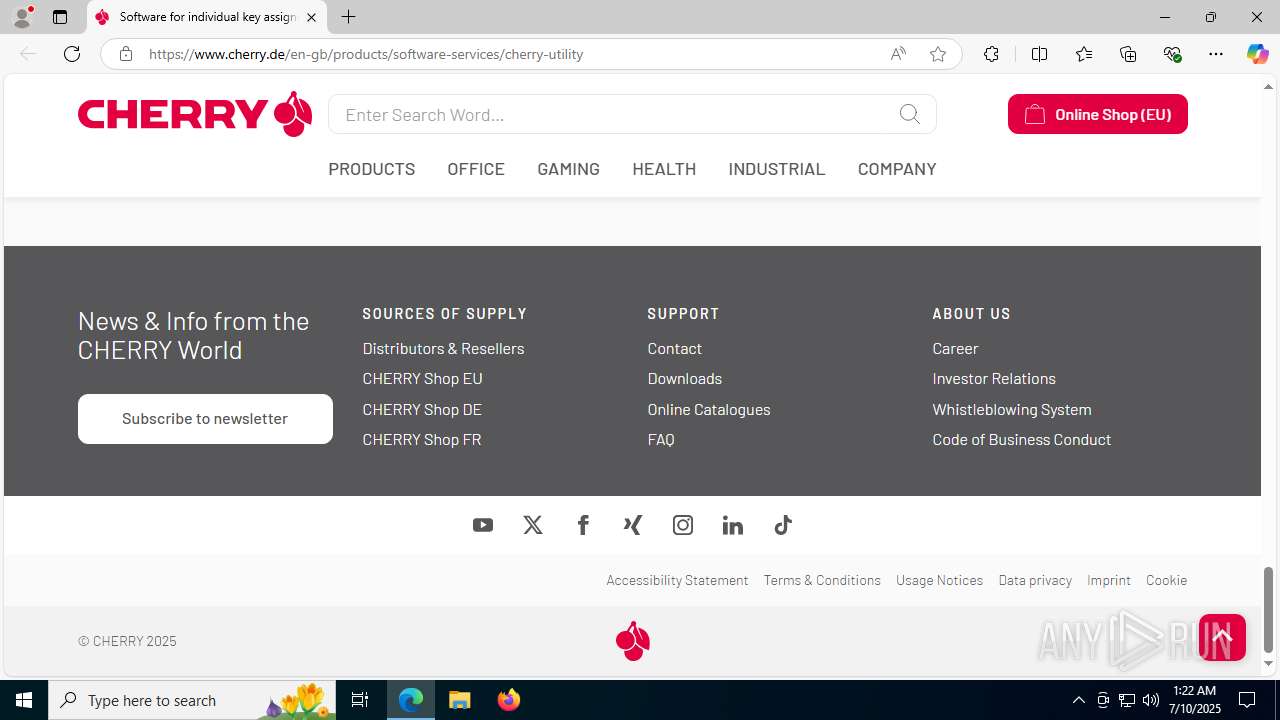The width and height of the screenshot is (1280, 720).
Task: Open Collections icon
Action: pyautogui.click(x=1128, y=54)
